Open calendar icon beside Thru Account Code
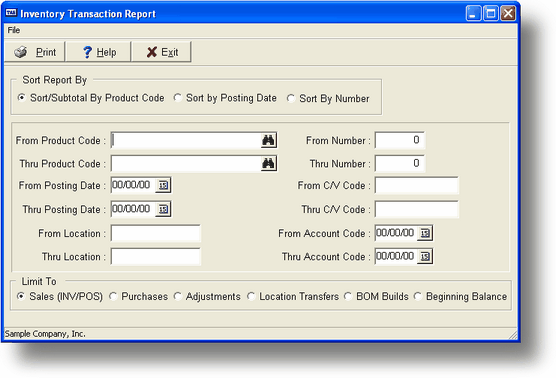The width and height of the screenshot is (556, 378). (x=425, y=256)
